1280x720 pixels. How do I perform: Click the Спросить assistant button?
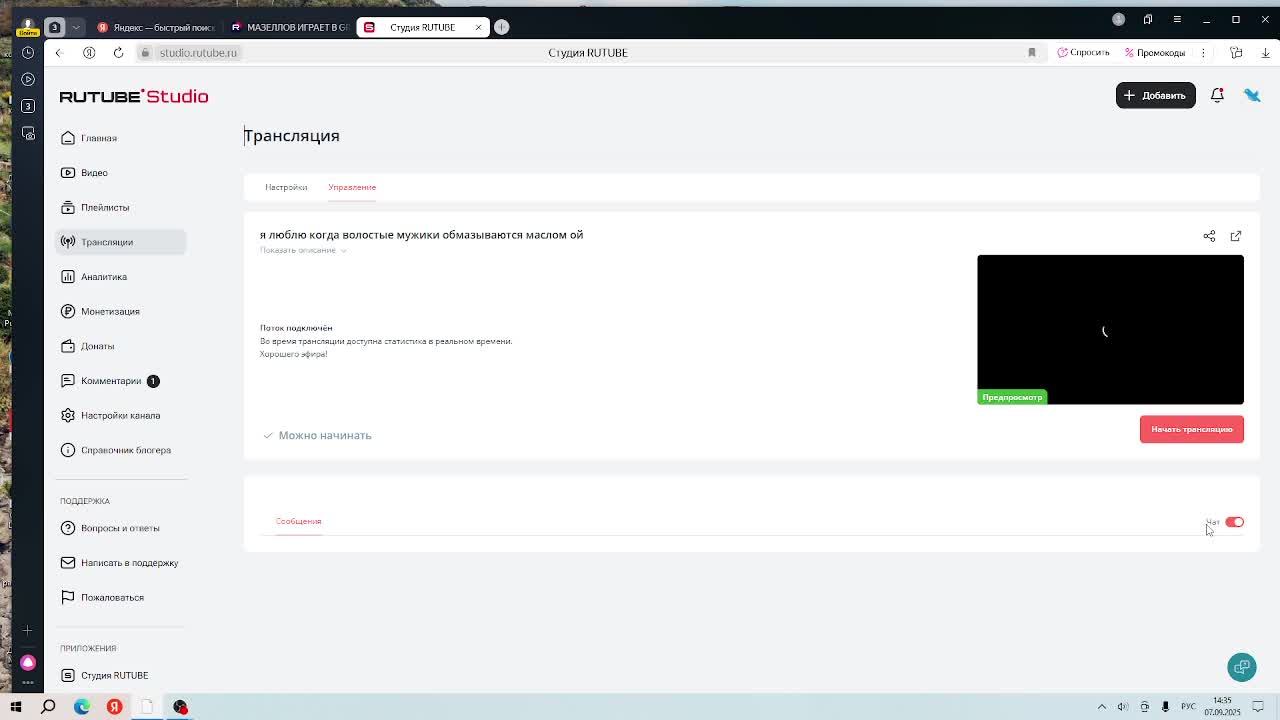point(1084,52)
